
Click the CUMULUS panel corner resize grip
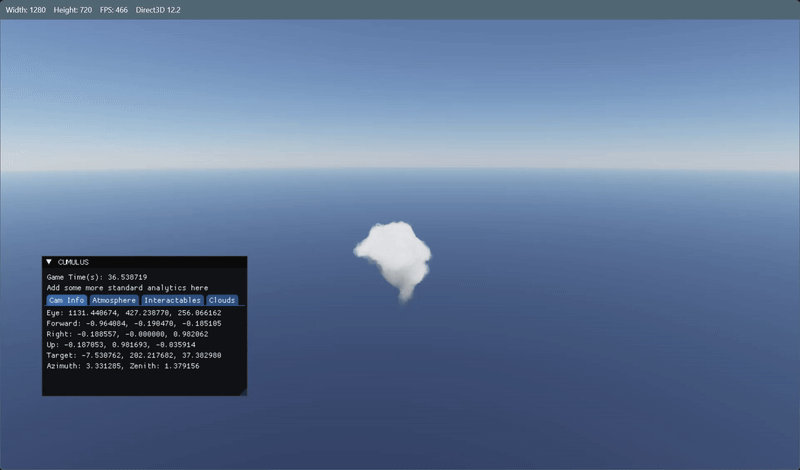pyautogui.click(x=243, y=392)
